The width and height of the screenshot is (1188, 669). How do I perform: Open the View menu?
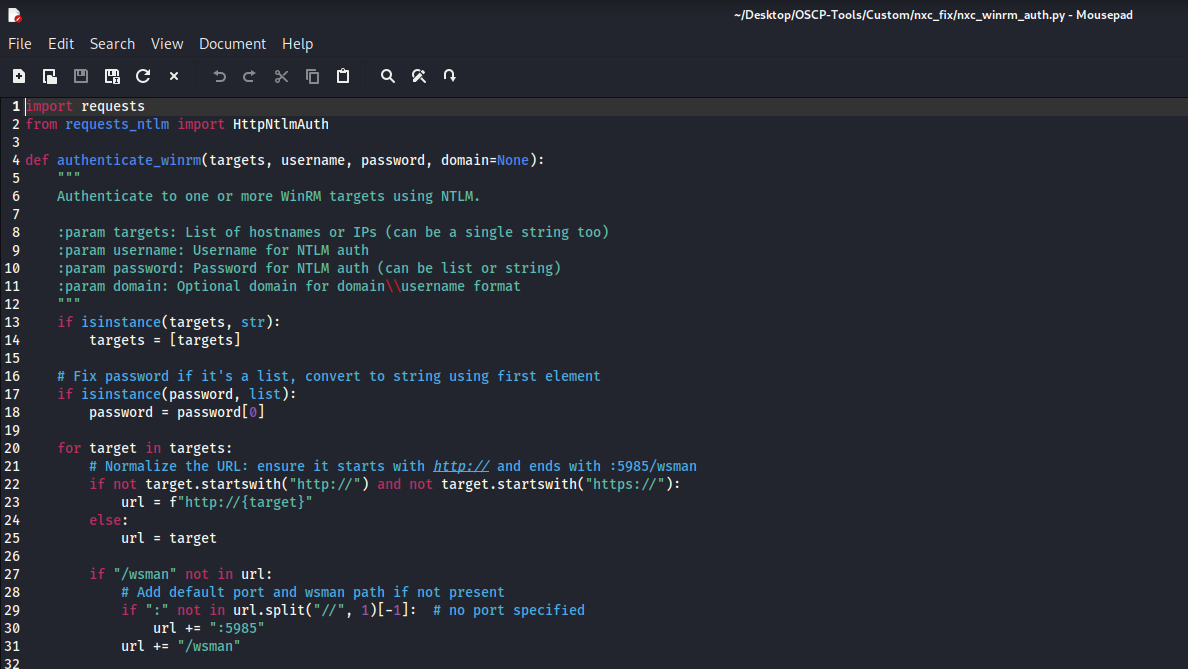pyautogui.click(x=167, y=44)
